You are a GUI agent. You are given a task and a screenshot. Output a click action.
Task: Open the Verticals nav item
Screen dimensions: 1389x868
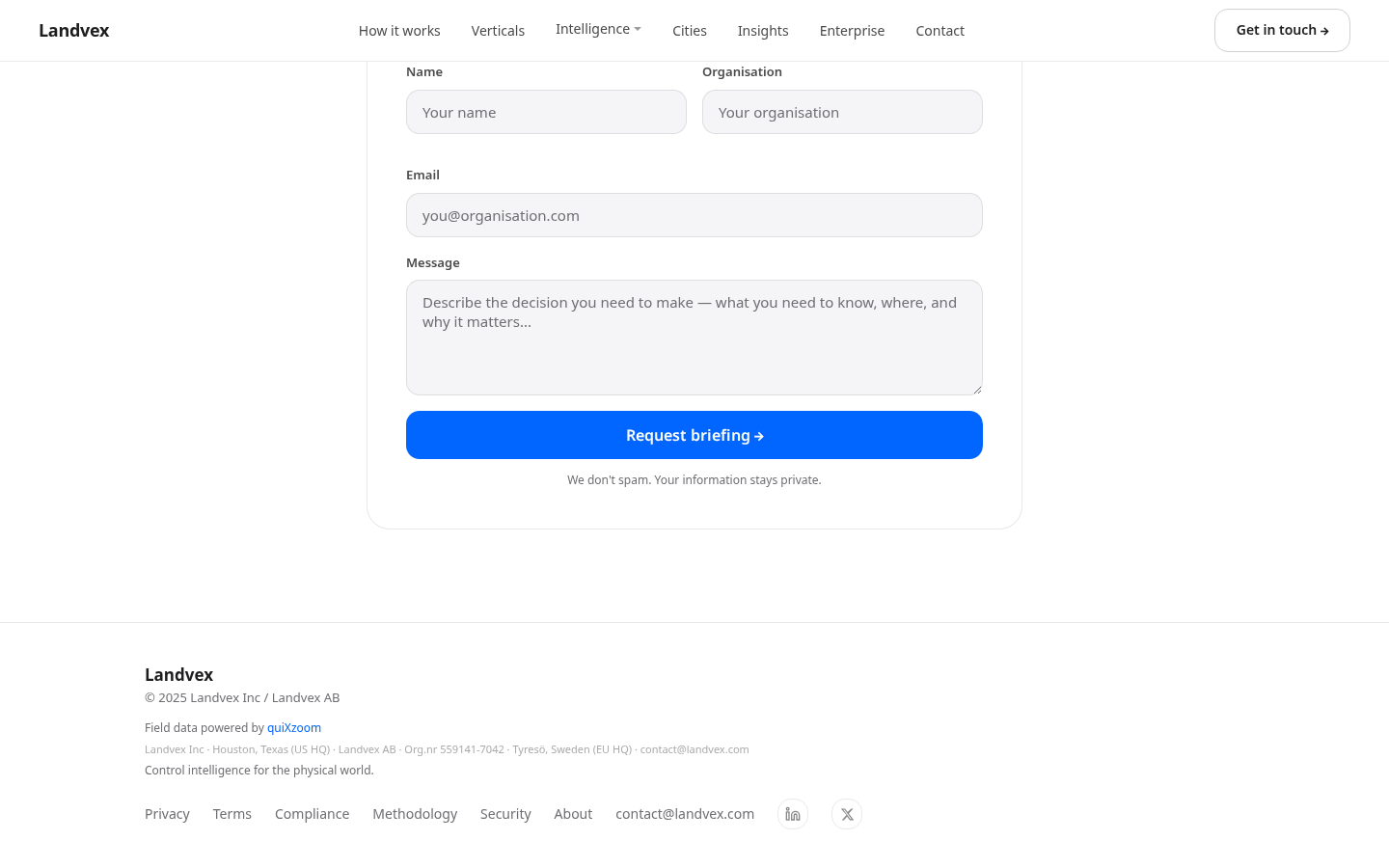pos(498,31)
